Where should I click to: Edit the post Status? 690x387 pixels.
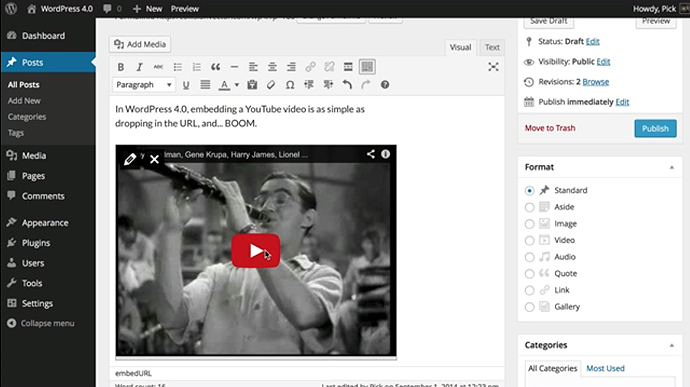point(592,41)
